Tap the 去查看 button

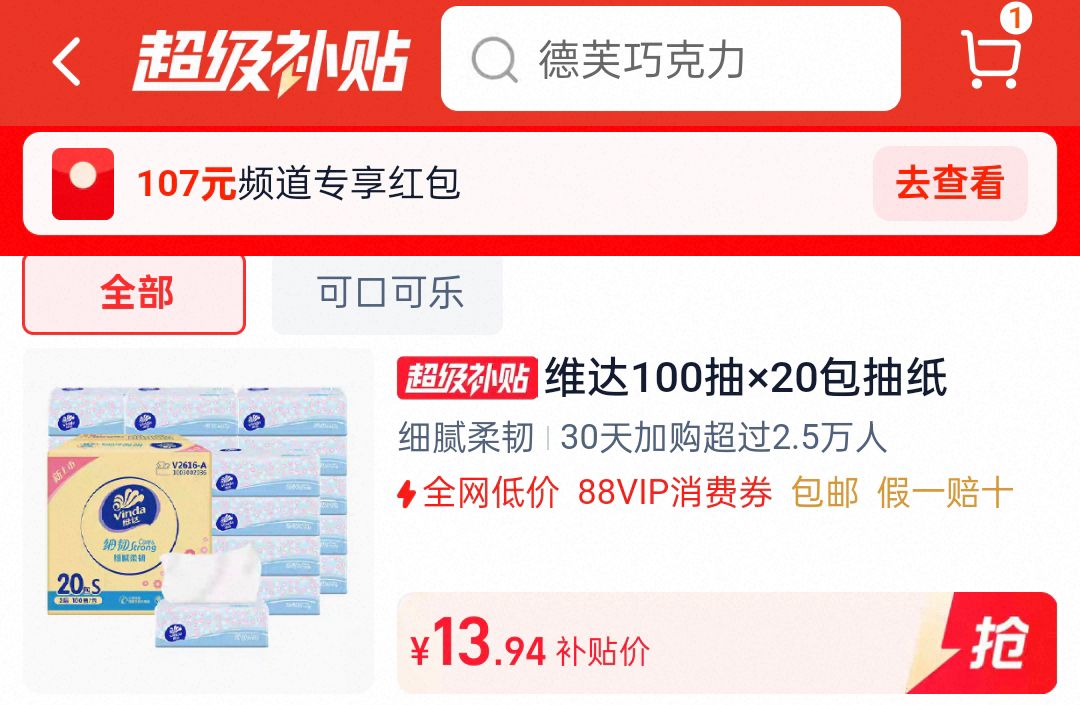click(x=950, y=184)
